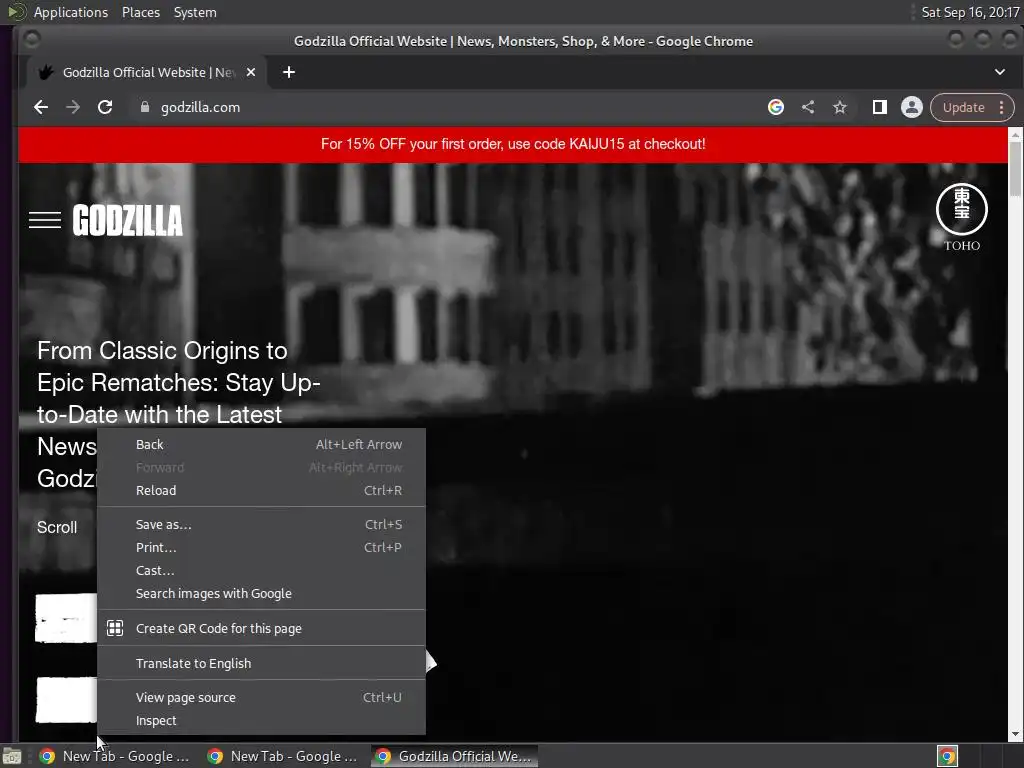Select the Godzilla Official Website tab
1024x768 pixels.
pos(146,72)
